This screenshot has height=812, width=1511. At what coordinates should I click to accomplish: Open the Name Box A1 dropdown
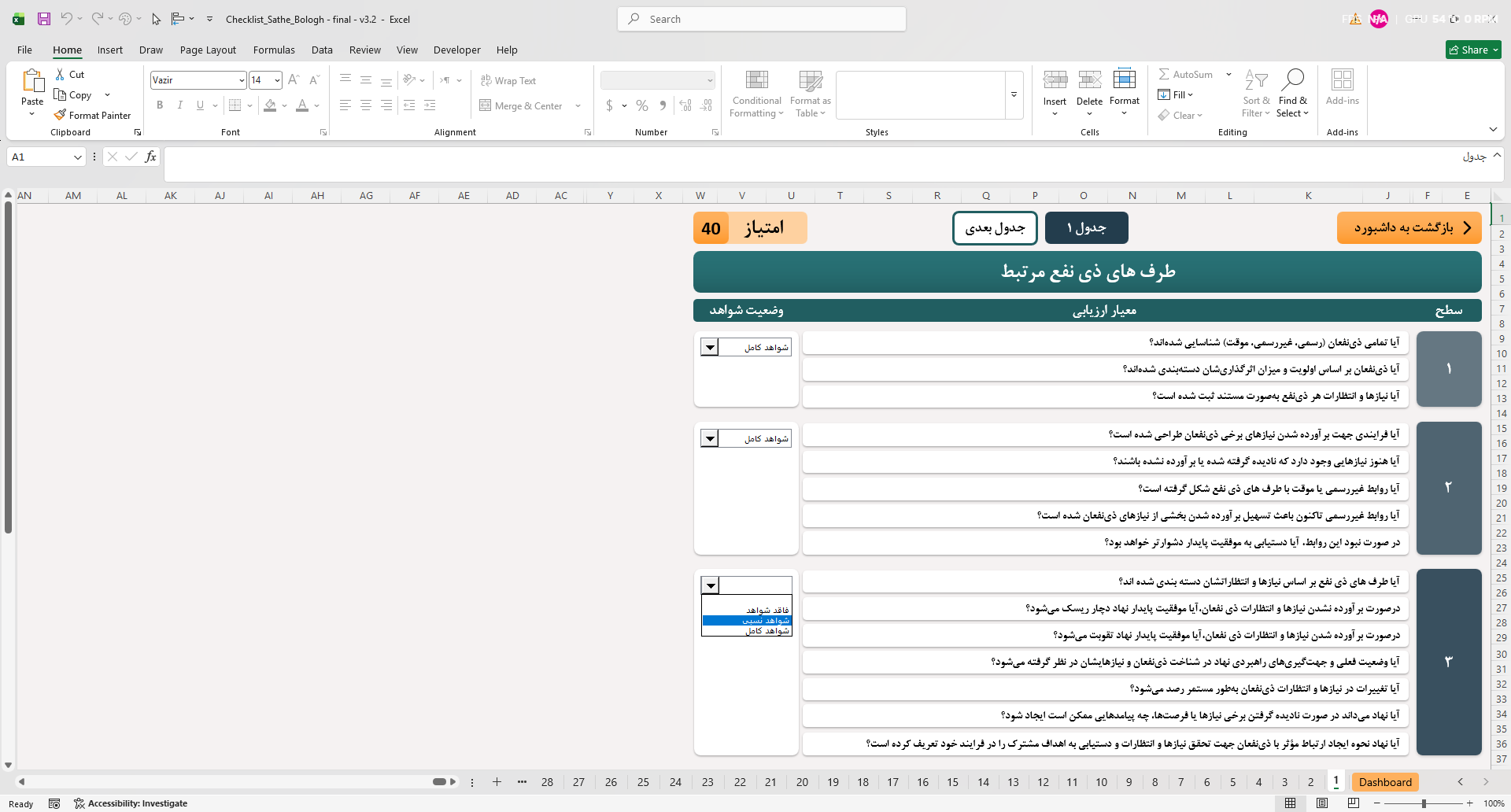pos(77,157)
